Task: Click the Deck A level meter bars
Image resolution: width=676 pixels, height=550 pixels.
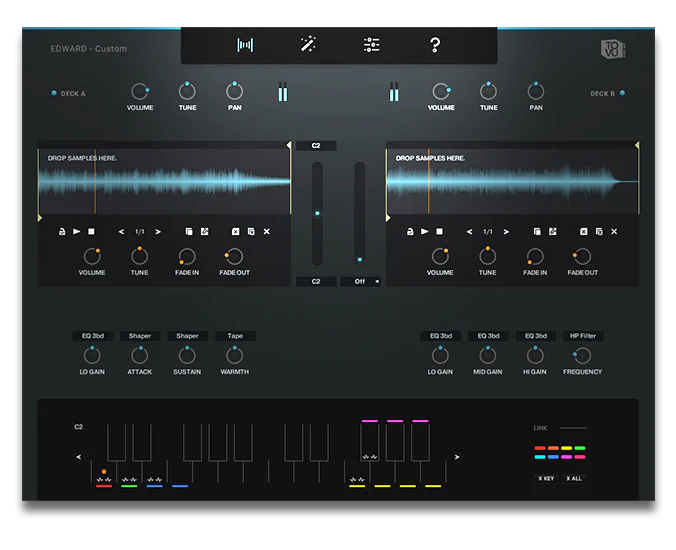Action: 283,92
